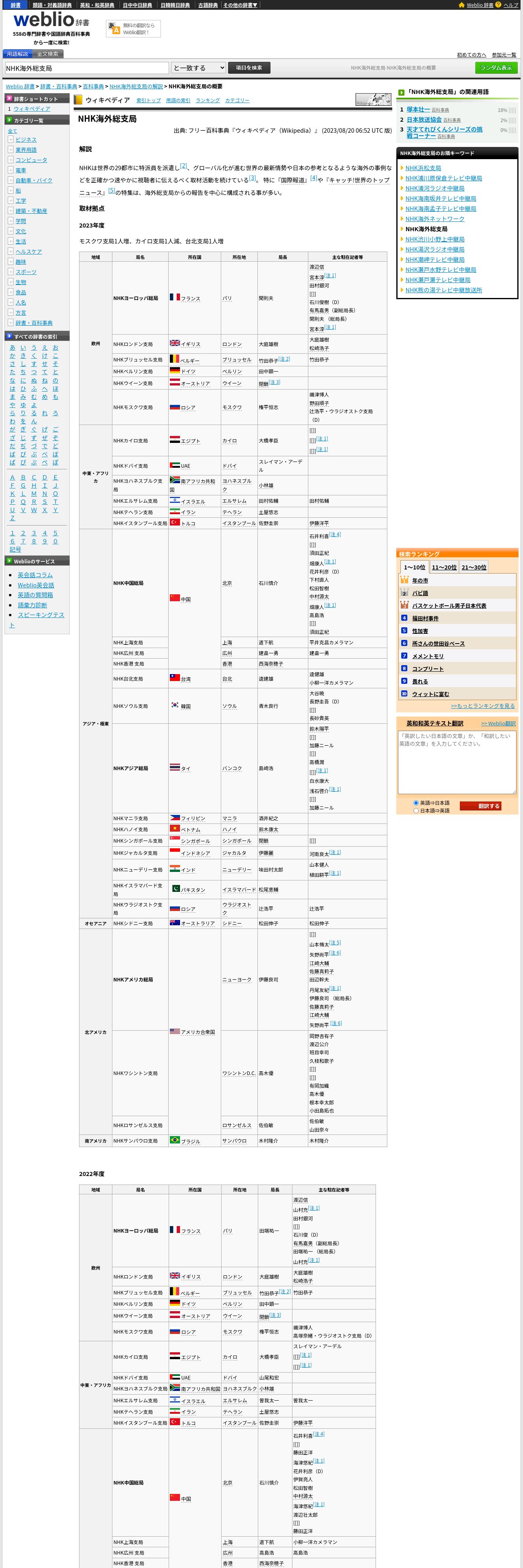Viewport: 523px width, 1568px height.
Task: Click the India flag next to インド
Action: point(175,869)
